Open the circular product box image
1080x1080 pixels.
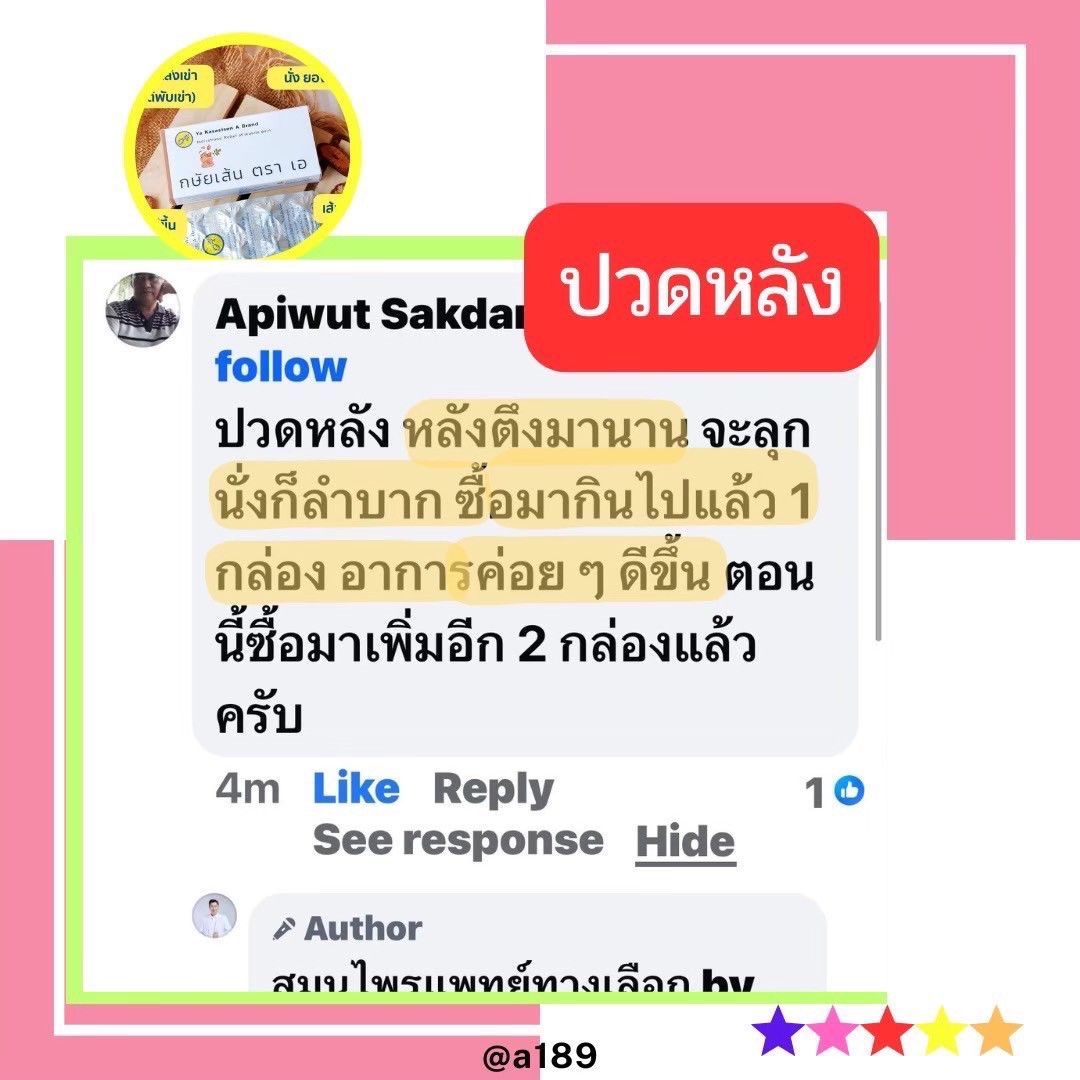click(x=242, y=146)
